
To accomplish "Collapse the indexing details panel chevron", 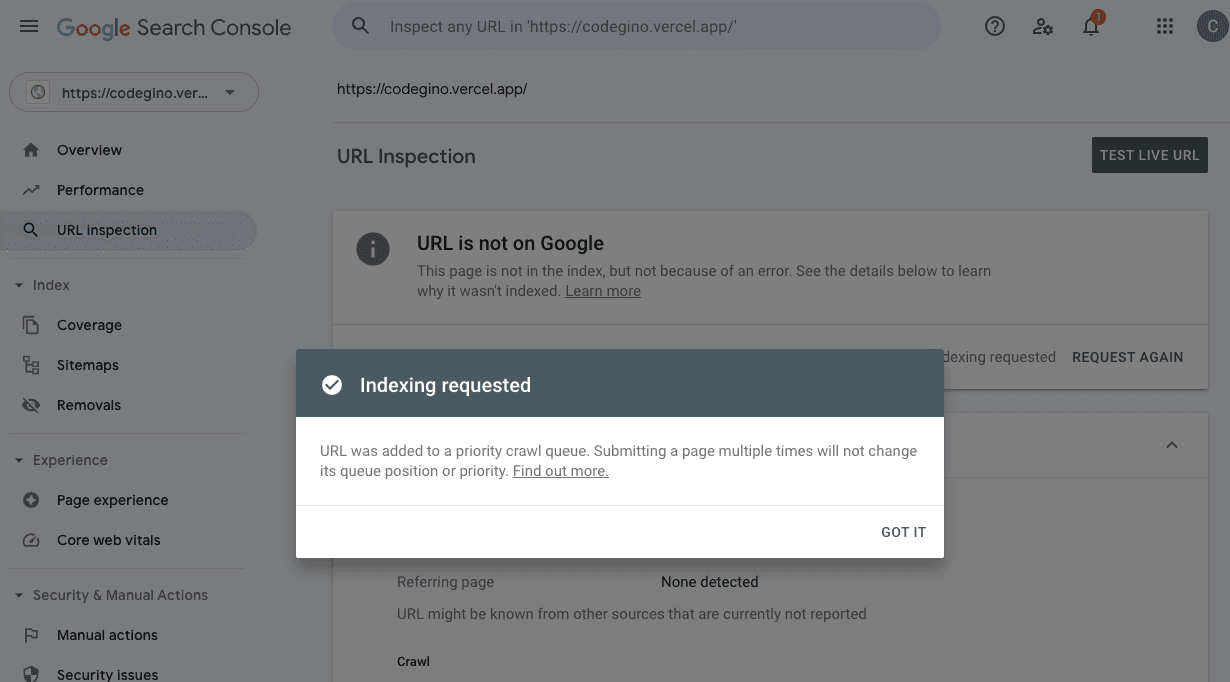I will click(x=1171, y=445).
